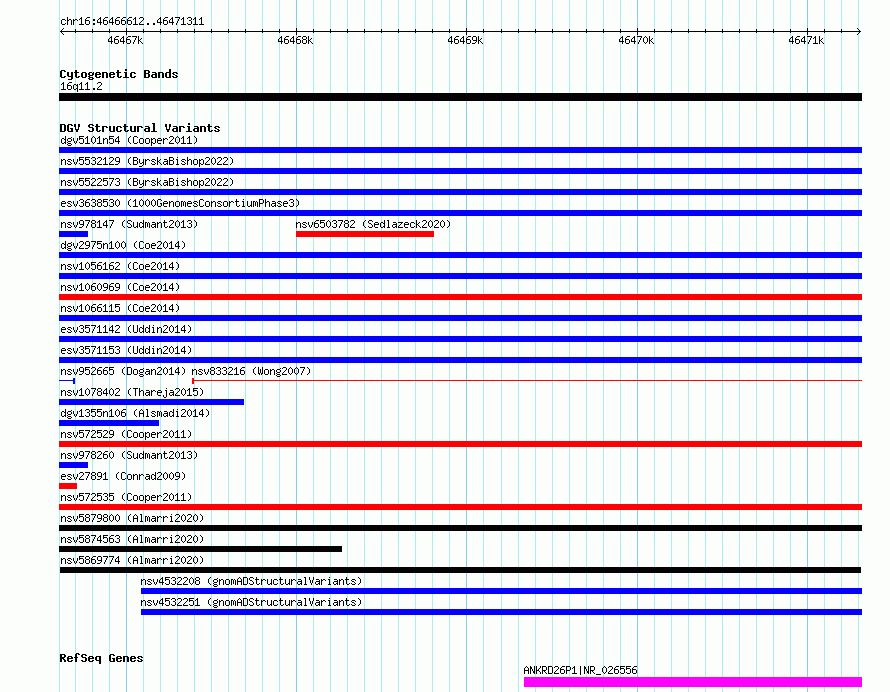Viewport: 890px width, 692px height.
Task: Click the small blue marker under nsv952665
Action: coord(68,380)
